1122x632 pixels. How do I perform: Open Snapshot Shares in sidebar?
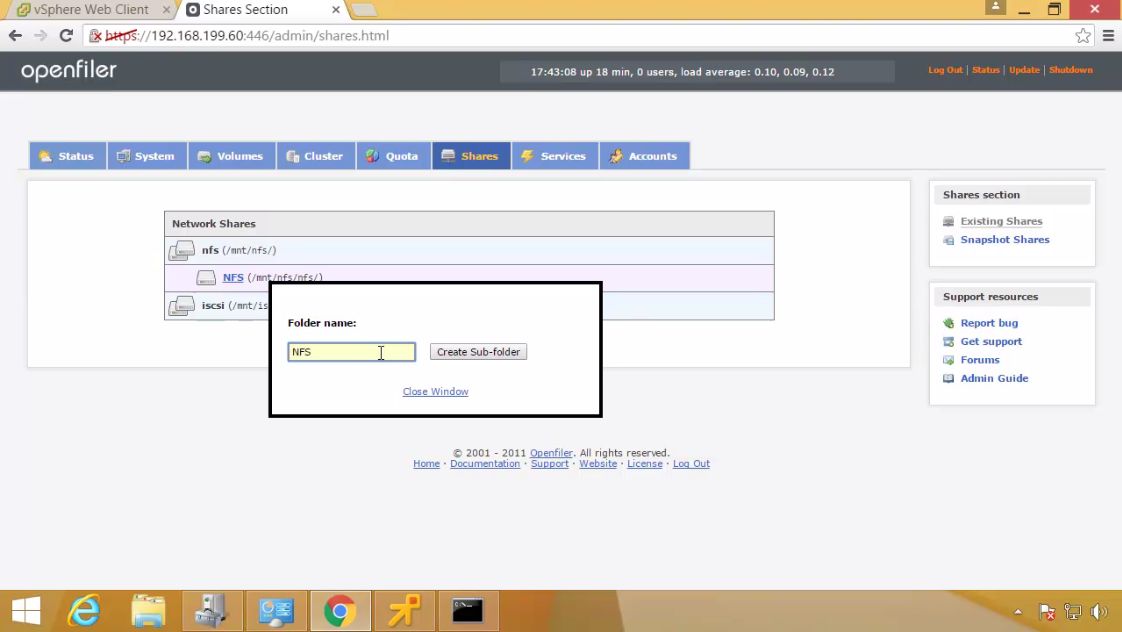[1005, 240]
